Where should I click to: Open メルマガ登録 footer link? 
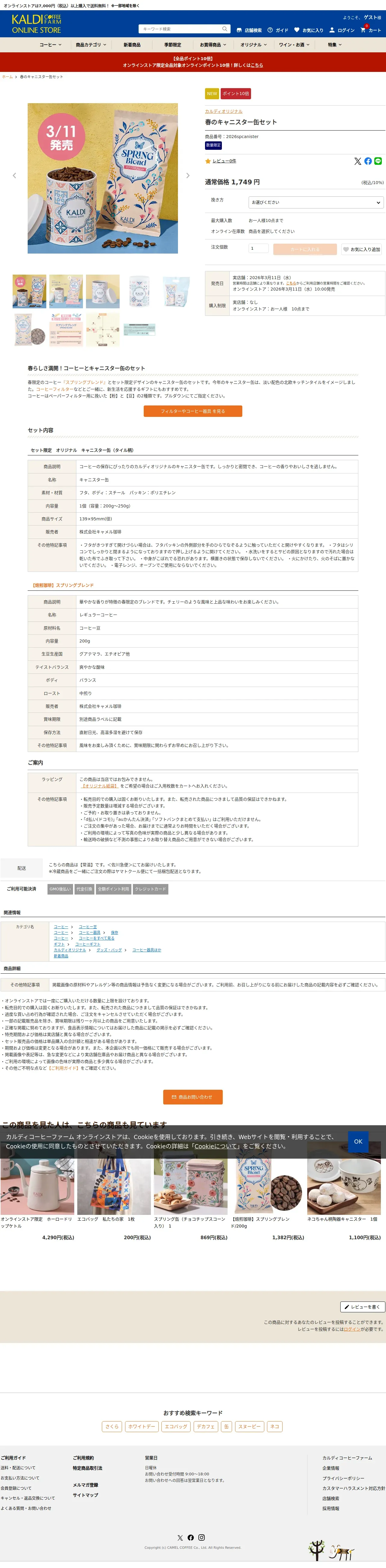tap(85, 1485)
